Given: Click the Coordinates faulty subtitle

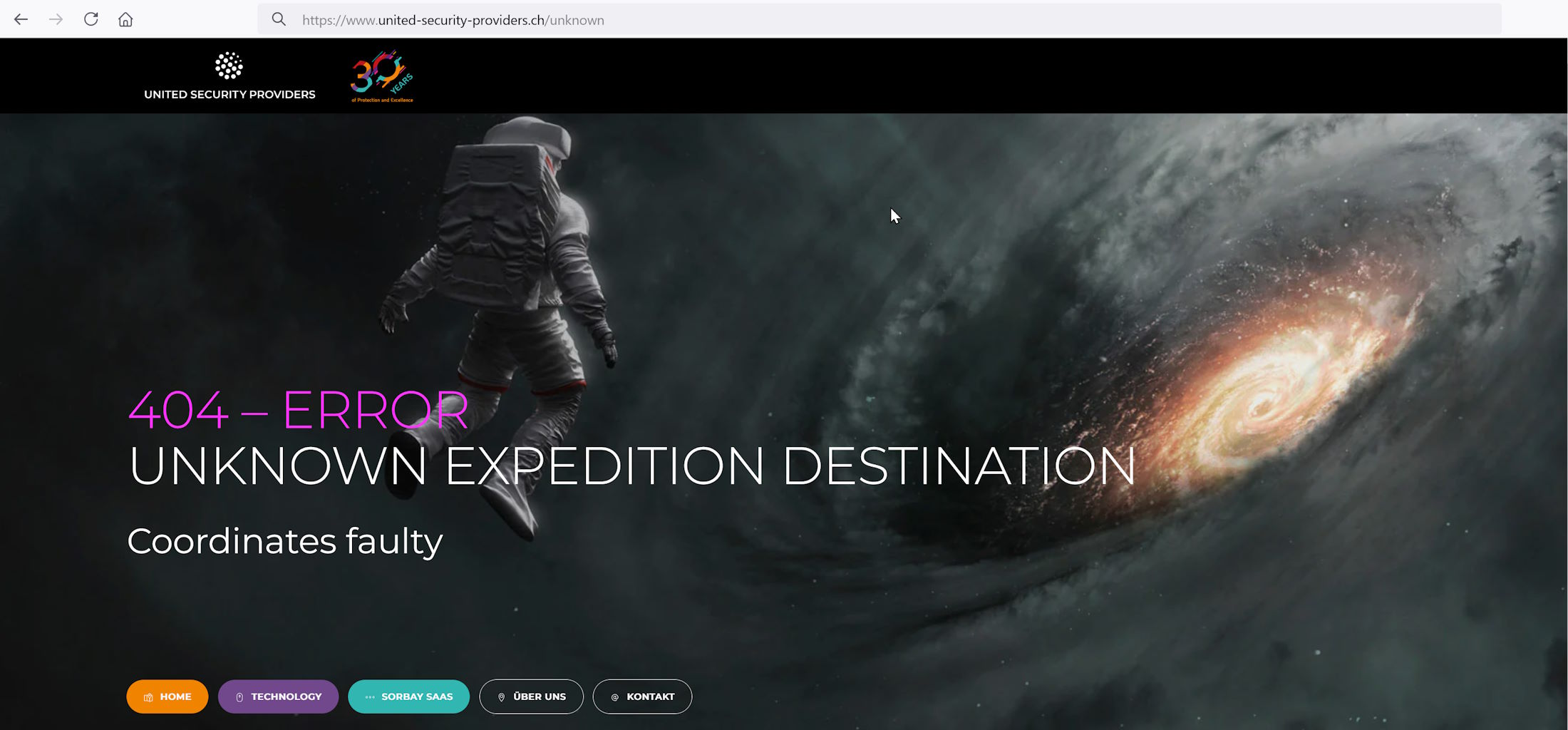Looking at the screenshot, I should [284, 541].
